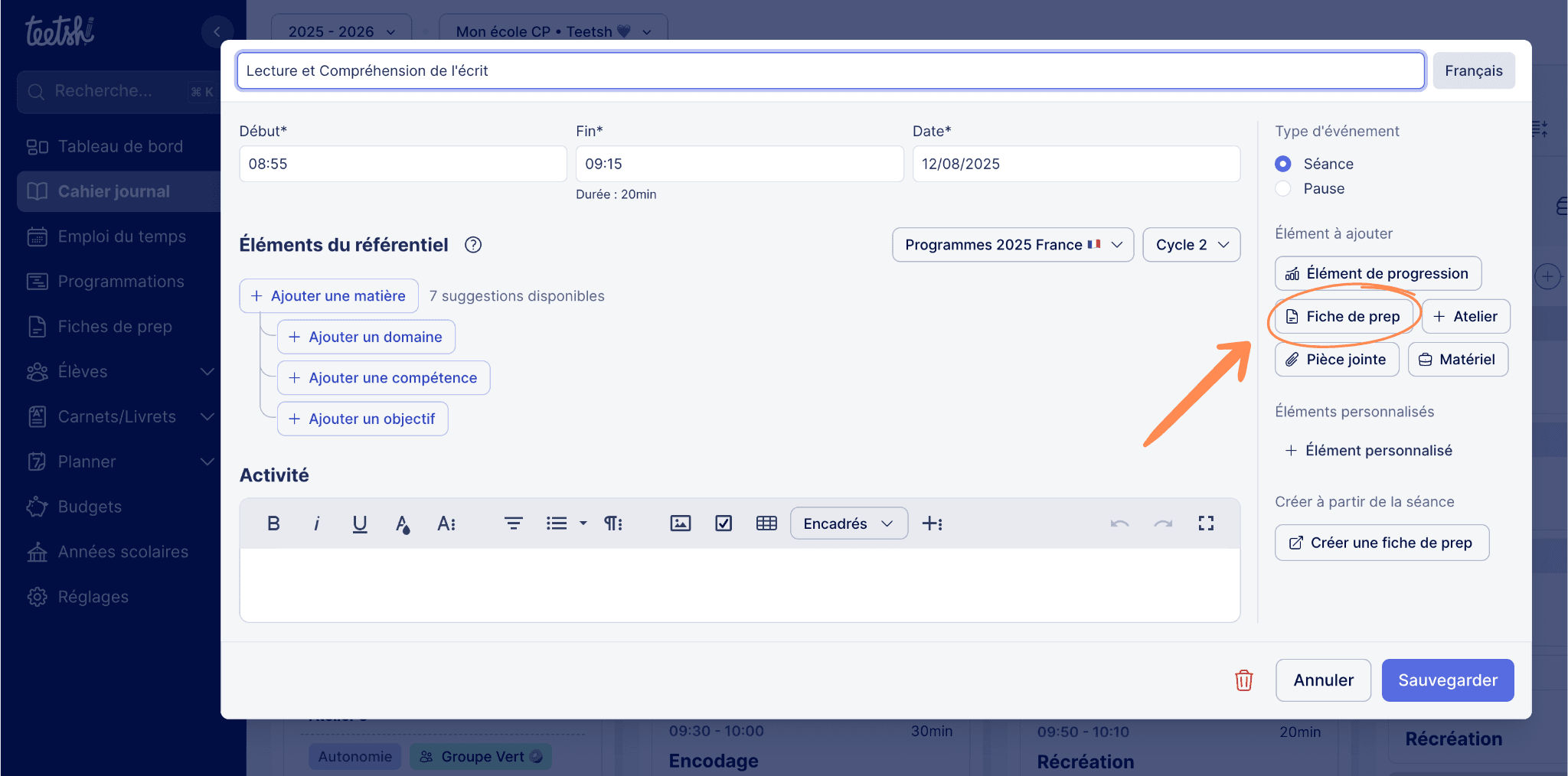Screen dimensions: 1568x776
Task: Add a Pièce jointe attachment
Action: [x=1336, y=360]
